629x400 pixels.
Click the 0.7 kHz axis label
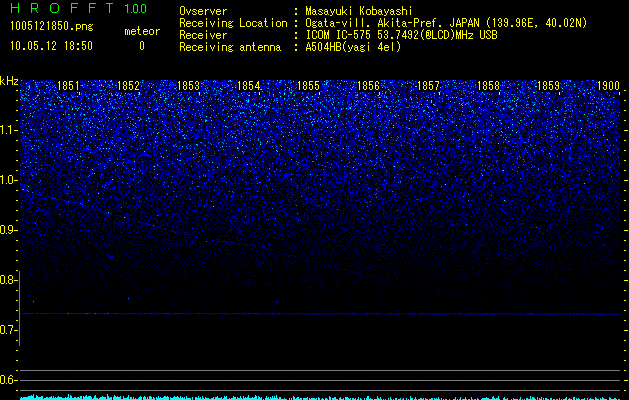point(9,330)
